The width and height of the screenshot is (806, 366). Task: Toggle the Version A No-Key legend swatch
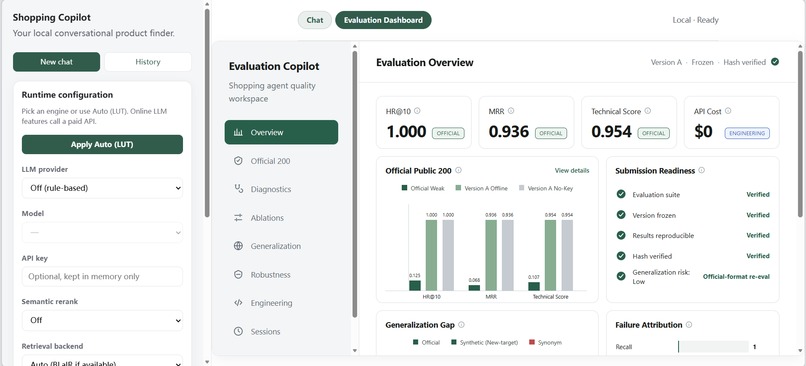[522, 188]
